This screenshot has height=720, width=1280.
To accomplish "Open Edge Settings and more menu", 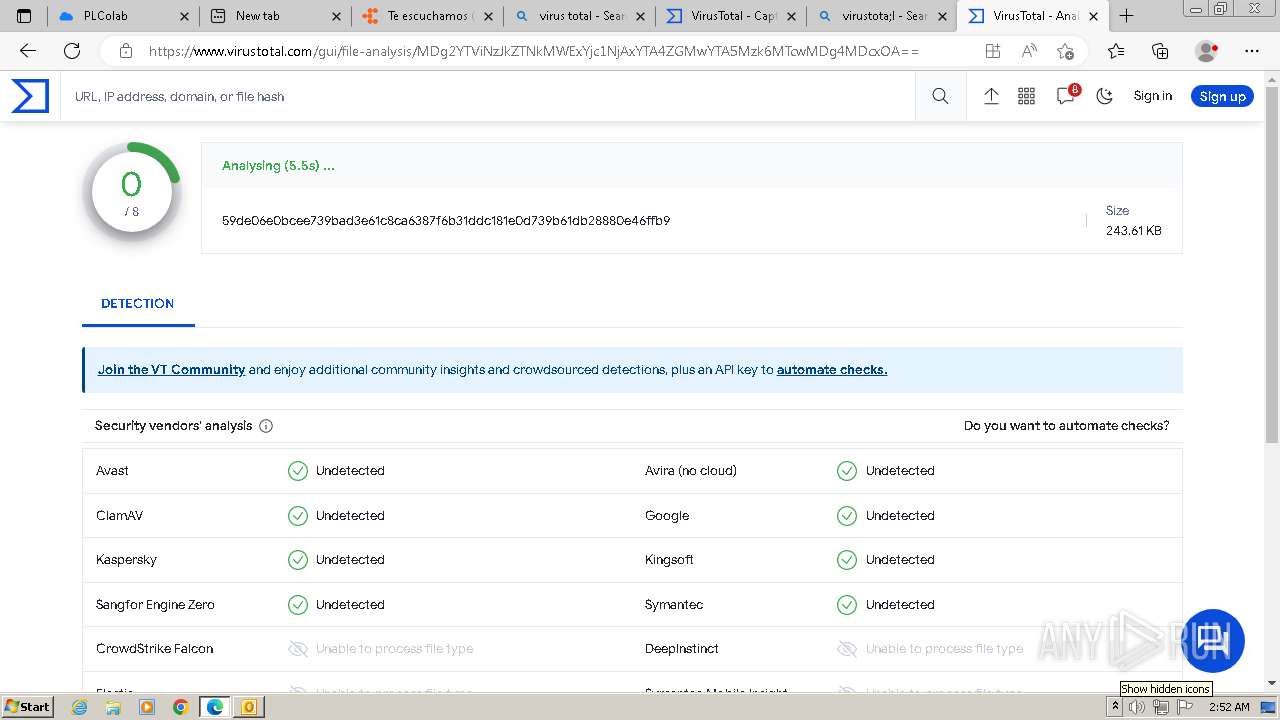I will (1252, 51).
